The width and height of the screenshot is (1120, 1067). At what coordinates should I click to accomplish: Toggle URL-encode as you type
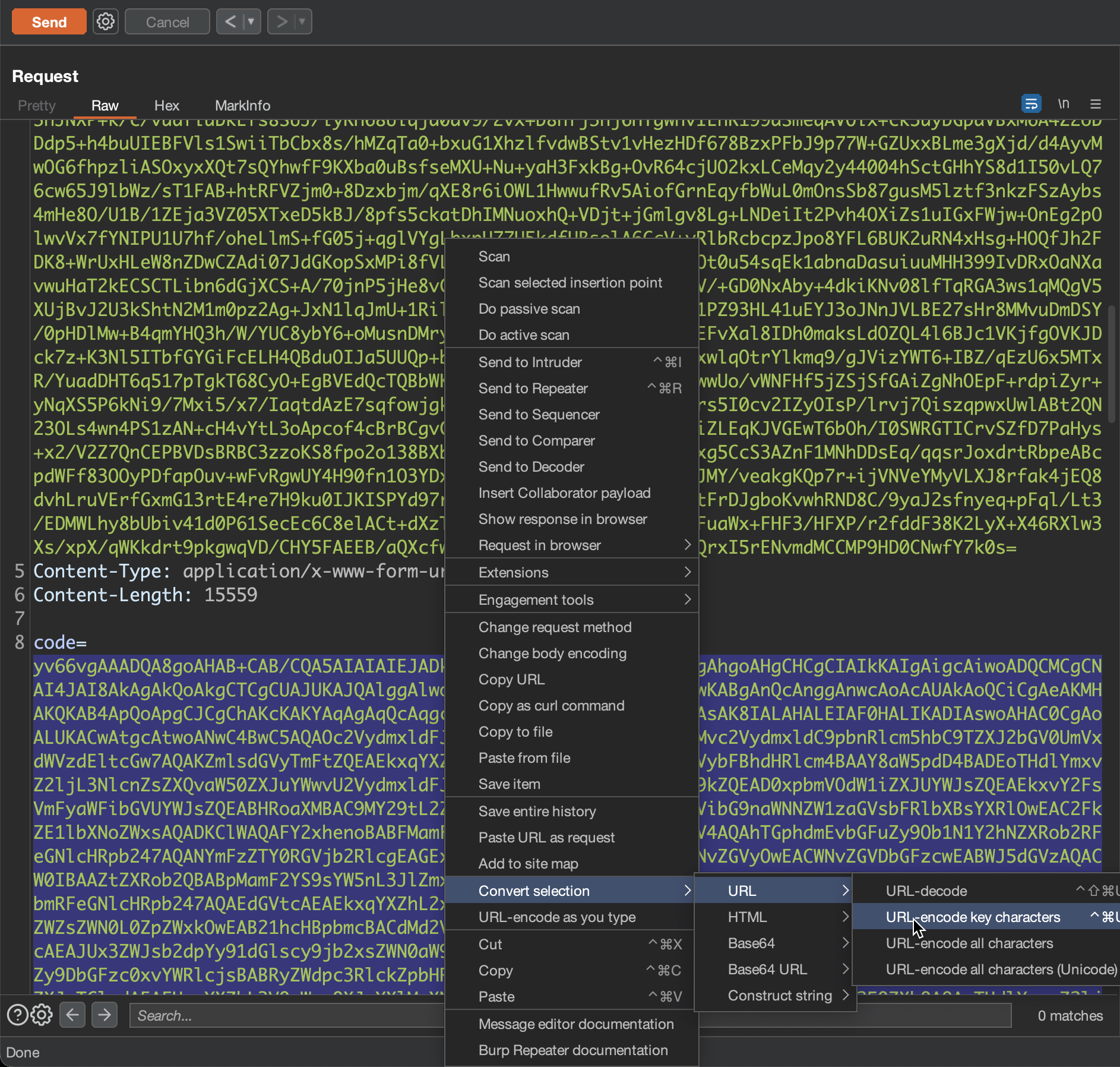pos(557,917)
